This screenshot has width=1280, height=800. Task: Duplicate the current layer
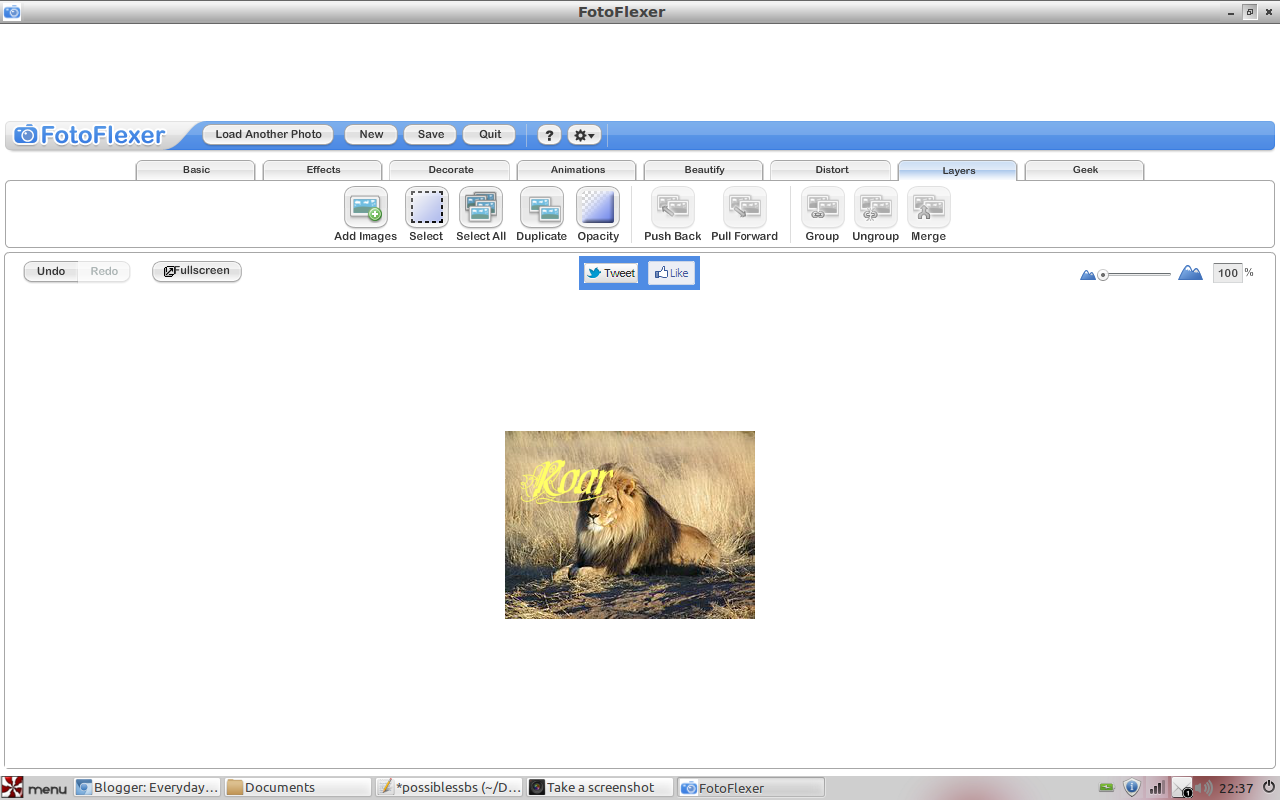tap(542, 207)
